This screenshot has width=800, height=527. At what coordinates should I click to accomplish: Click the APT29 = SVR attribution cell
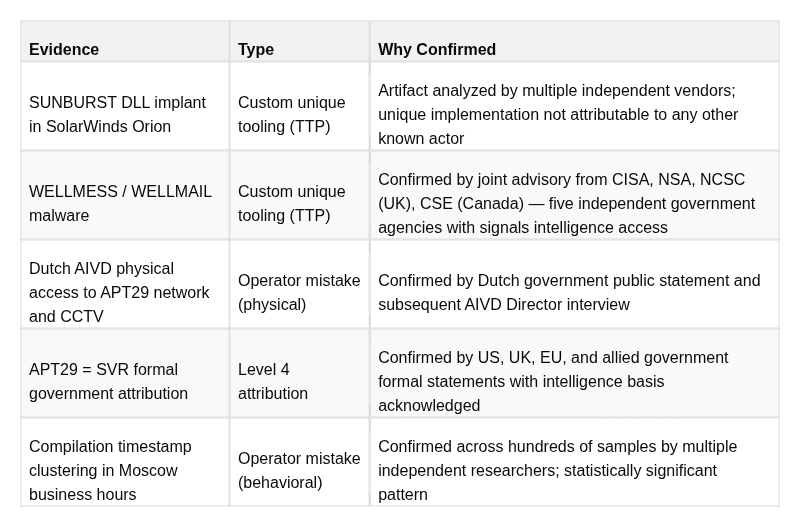coord(124,373)
